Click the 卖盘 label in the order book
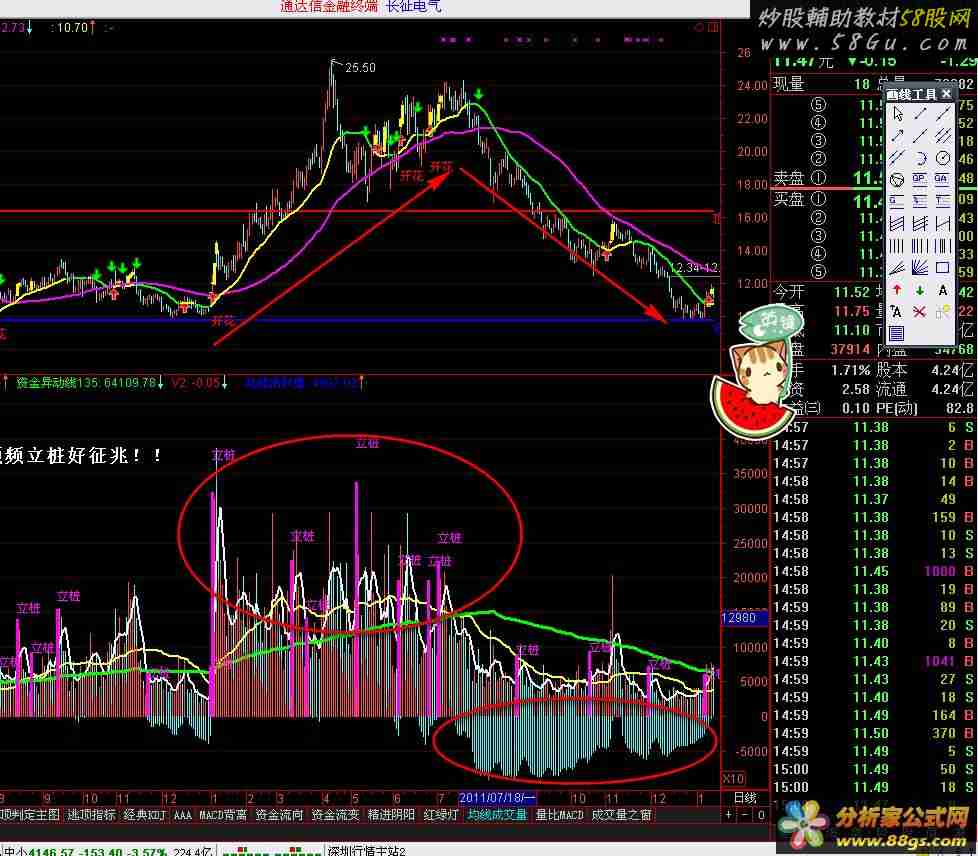Viewport: 978px width, 856px height. 789,178
